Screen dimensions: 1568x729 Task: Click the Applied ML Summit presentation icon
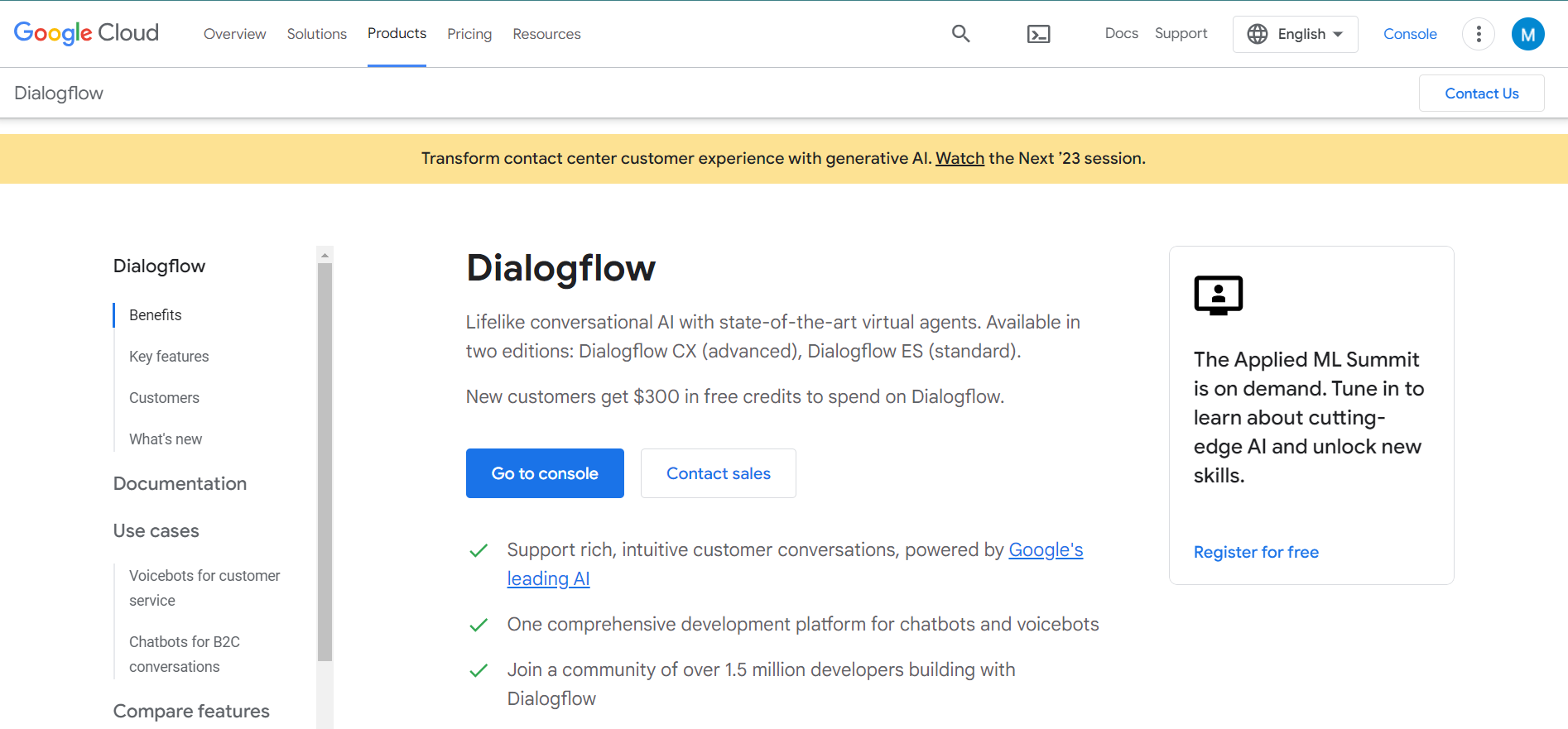point(1218,295)
